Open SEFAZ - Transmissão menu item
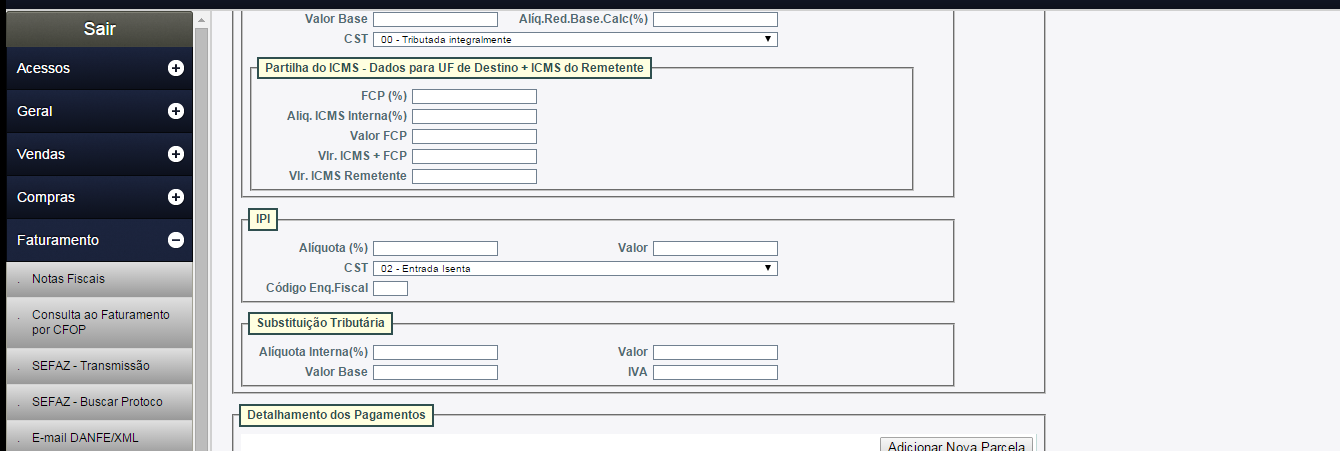Viewport: 1340px width, 451px height. (x=90, y=365)
